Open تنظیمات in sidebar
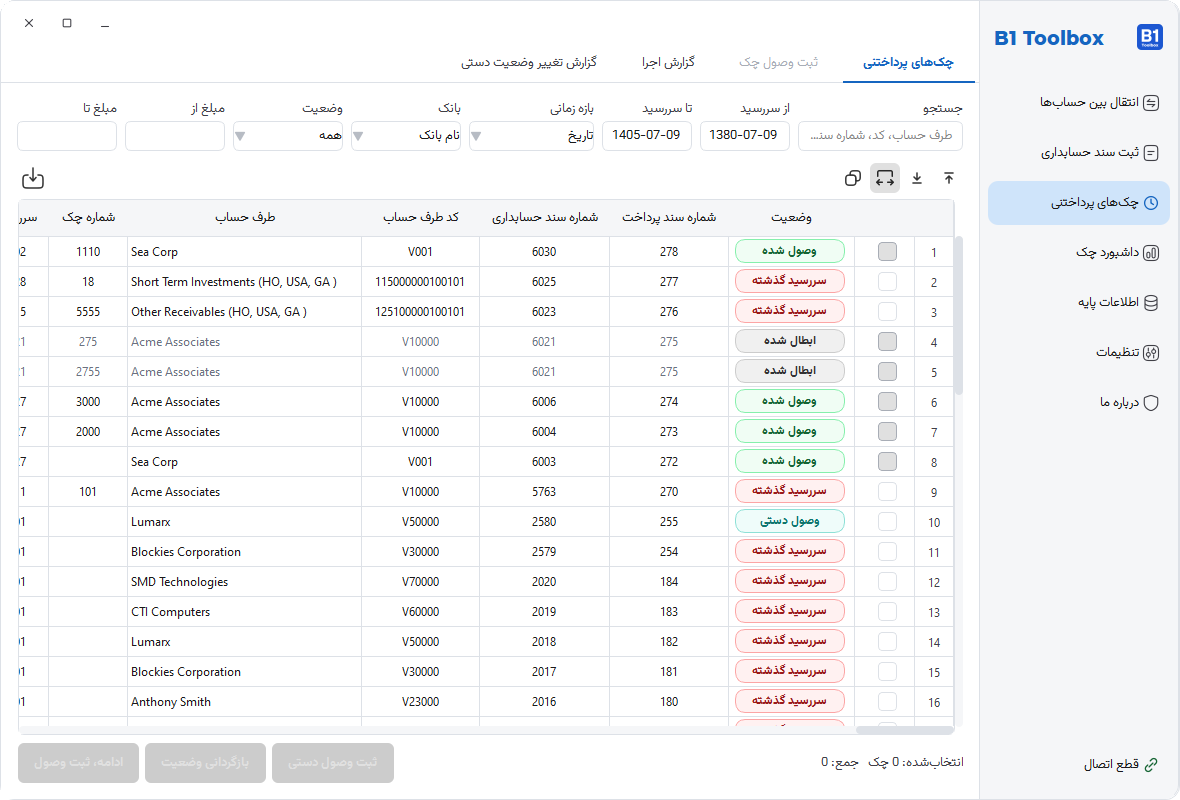This screenshot has height=800, width=1180. (1079, 353)
